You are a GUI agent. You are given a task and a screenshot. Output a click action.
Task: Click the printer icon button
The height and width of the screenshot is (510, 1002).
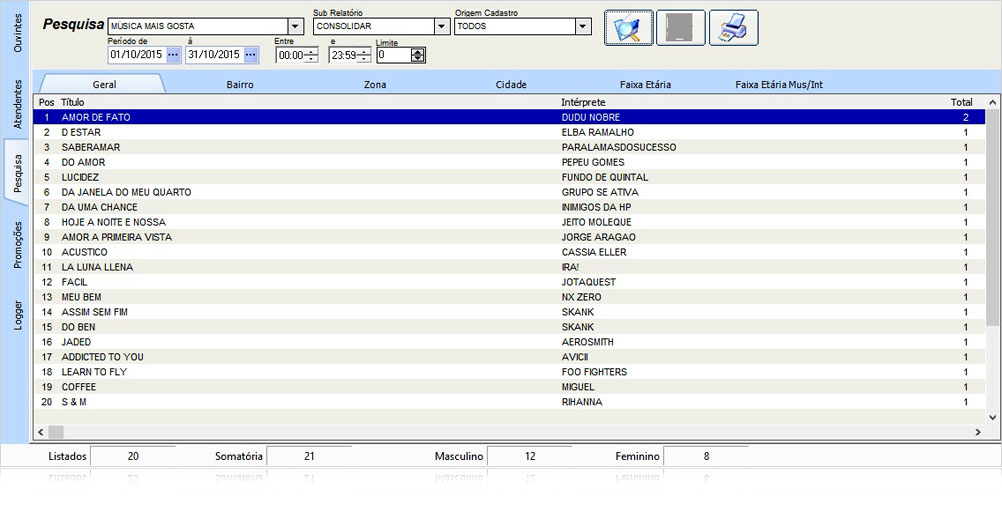pos(734,28)
